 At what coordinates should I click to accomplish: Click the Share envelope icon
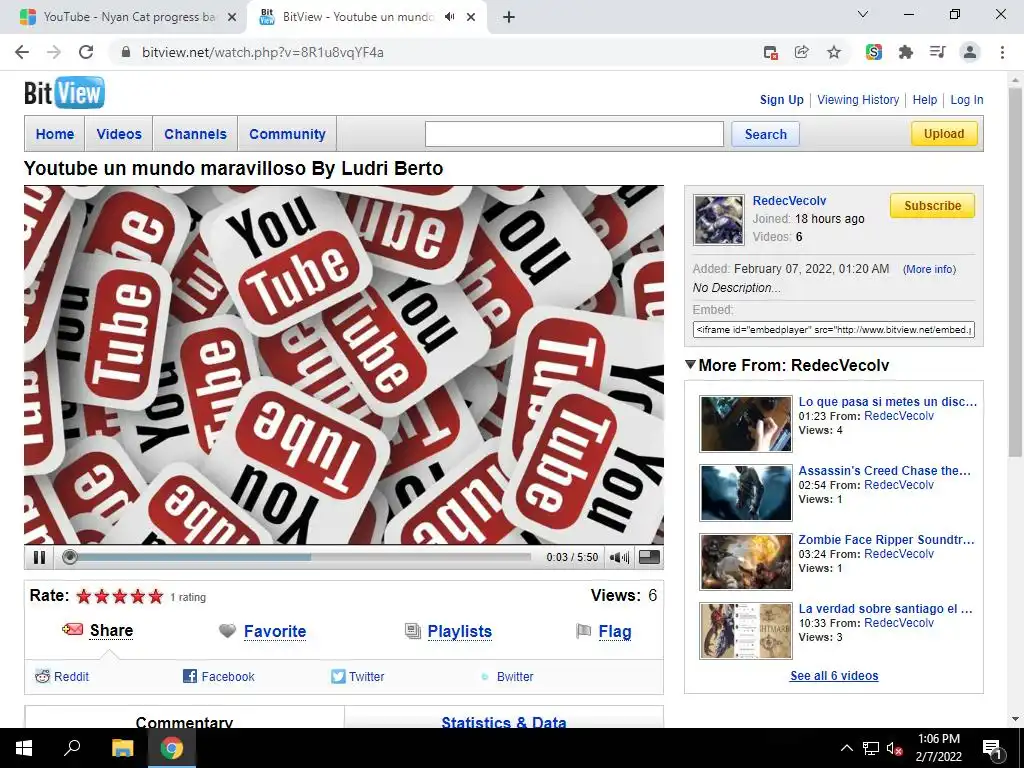(72, 630)
